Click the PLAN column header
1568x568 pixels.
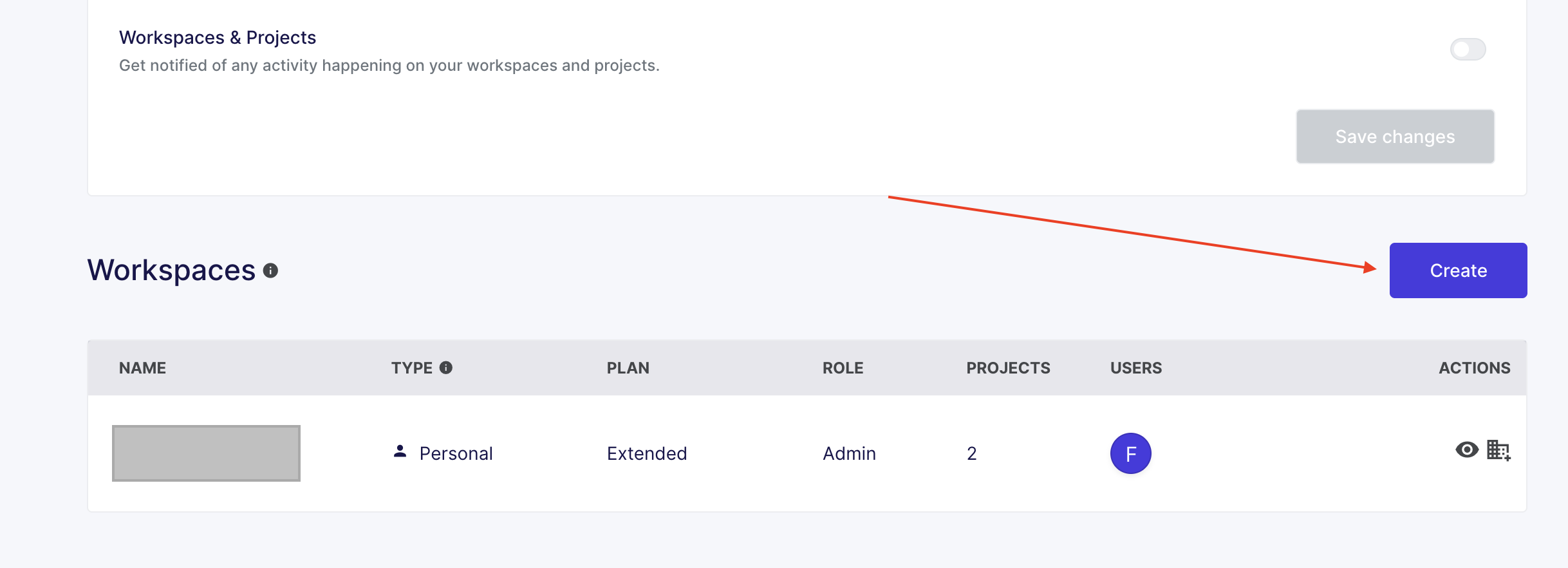pyautogui.click(x=628, y=368)
